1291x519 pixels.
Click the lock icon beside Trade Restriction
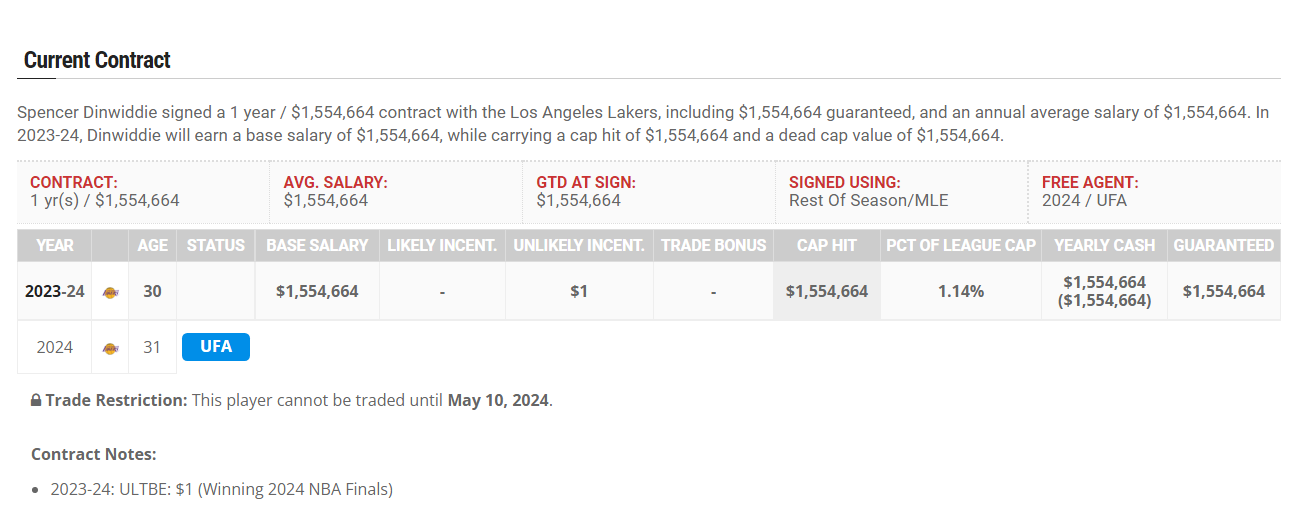pos(36,400)
